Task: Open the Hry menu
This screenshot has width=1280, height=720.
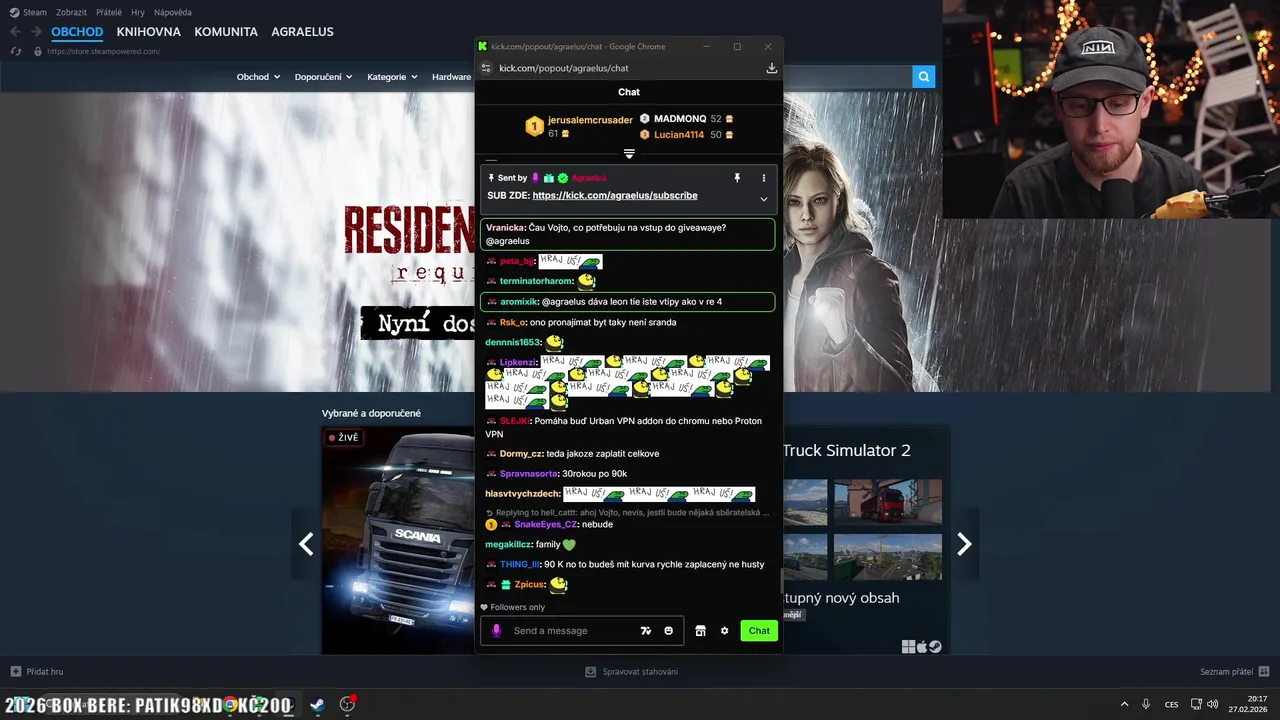Action: point(138,12)
